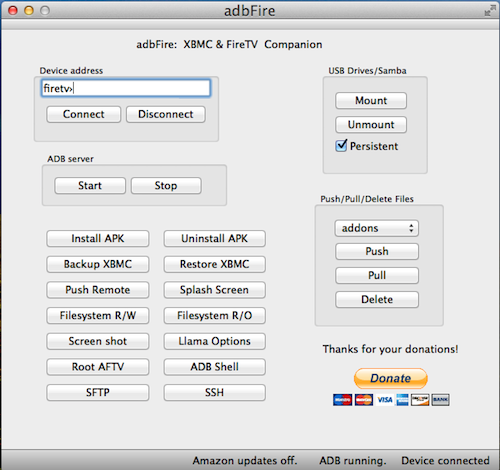The height and width of the screenshot is (470, 500).
Task: Click 'Thanks for your donations!' text
Action: pos(390,349)
